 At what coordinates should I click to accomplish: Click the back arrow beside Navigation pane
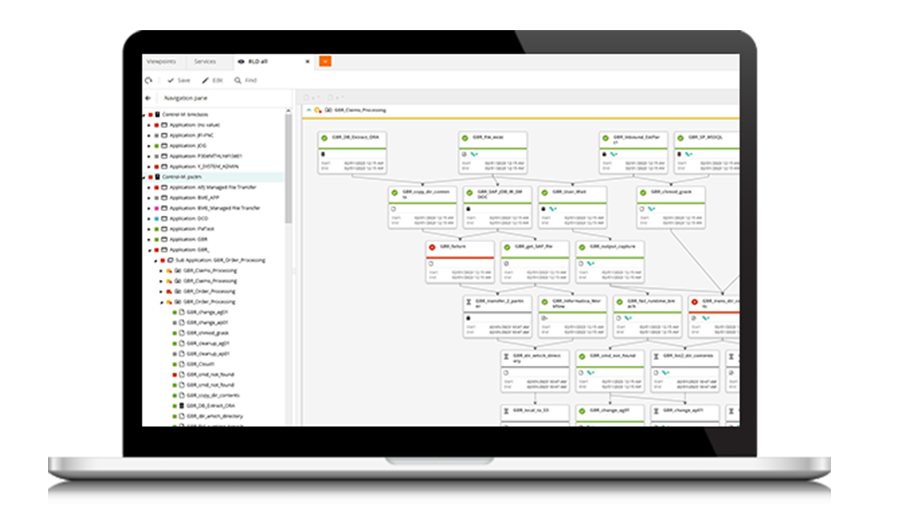(x=149, y=98)
